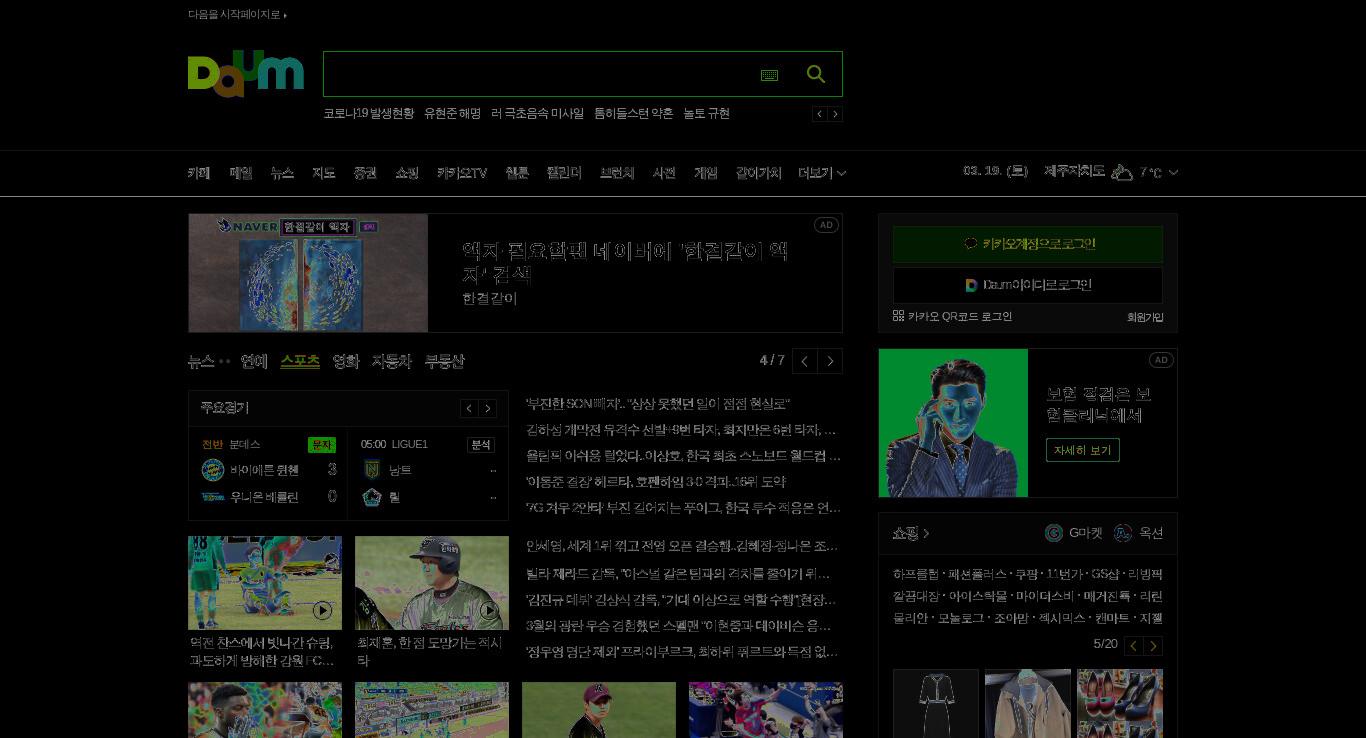
Task: Click the 쿠팡 shopping link
Action: [1025, 574]
